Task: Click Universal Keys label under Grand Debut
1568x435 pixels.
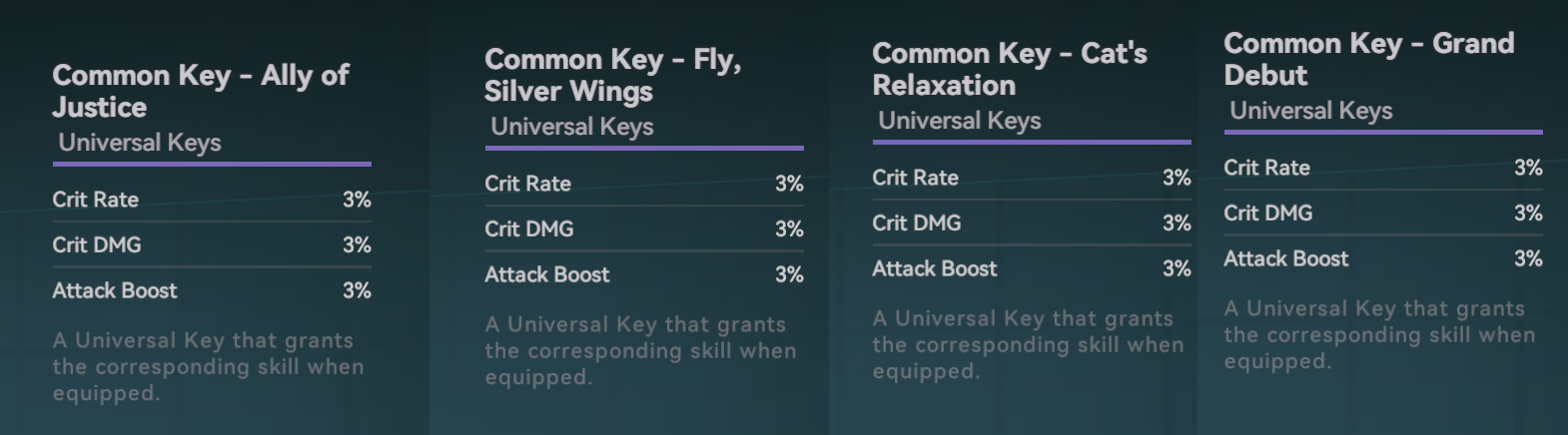Action: (x=1311, y=111)
